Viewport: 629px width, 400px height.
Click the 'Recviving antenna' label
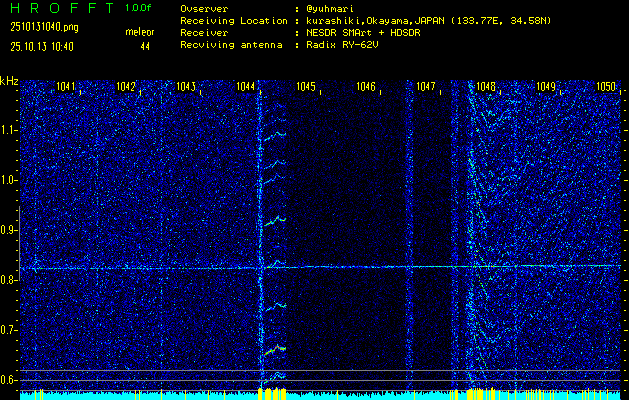click(x=231, y=45)
